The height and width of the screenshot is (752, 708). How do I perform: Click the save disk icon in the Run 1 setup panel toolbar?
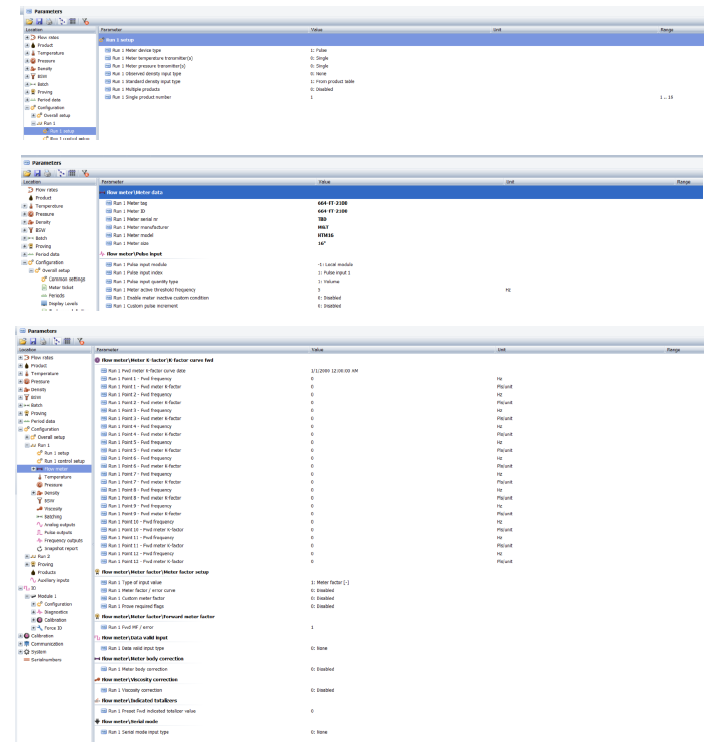point(39,21)
